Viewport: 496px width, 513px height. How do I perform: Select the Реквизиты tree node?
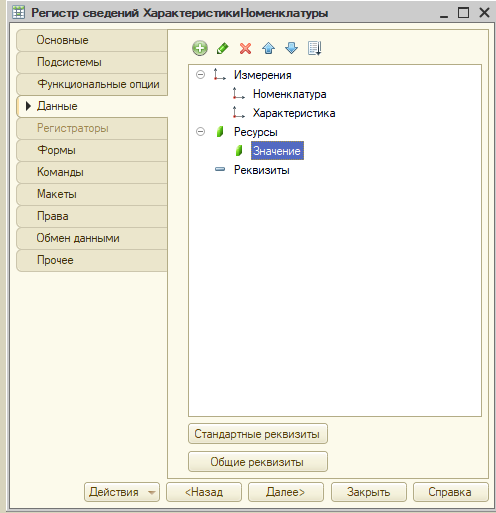[262, 170]
